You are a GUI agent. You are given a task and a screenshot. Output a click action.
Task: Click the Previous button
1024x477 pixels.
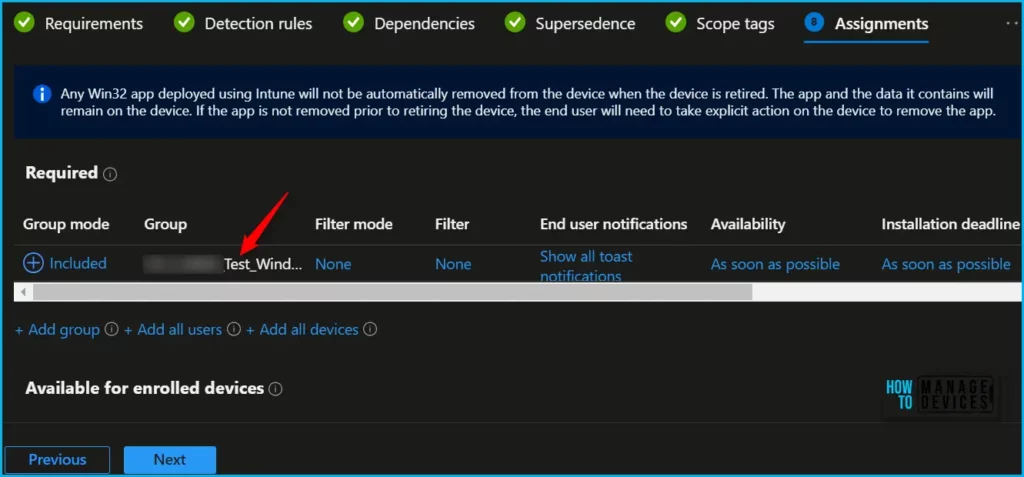coord(57,459)
